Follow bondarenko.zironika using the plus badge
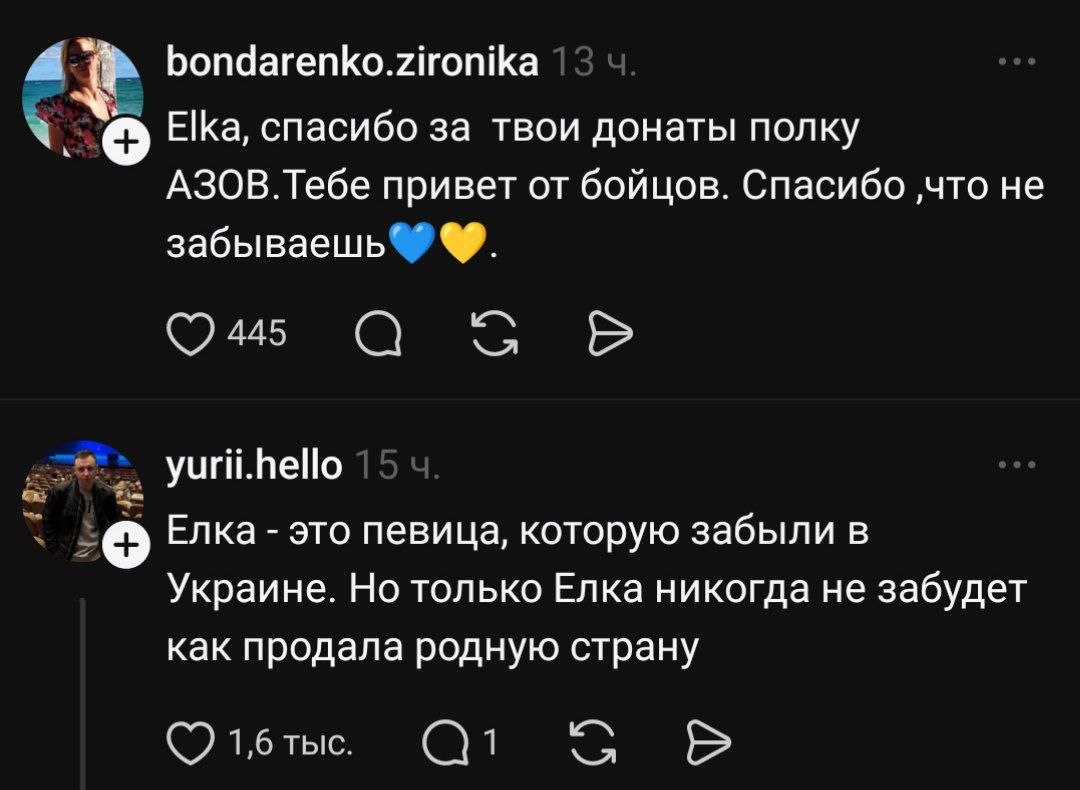Screen dimensions: 1080x790 (x=123, y=146)
